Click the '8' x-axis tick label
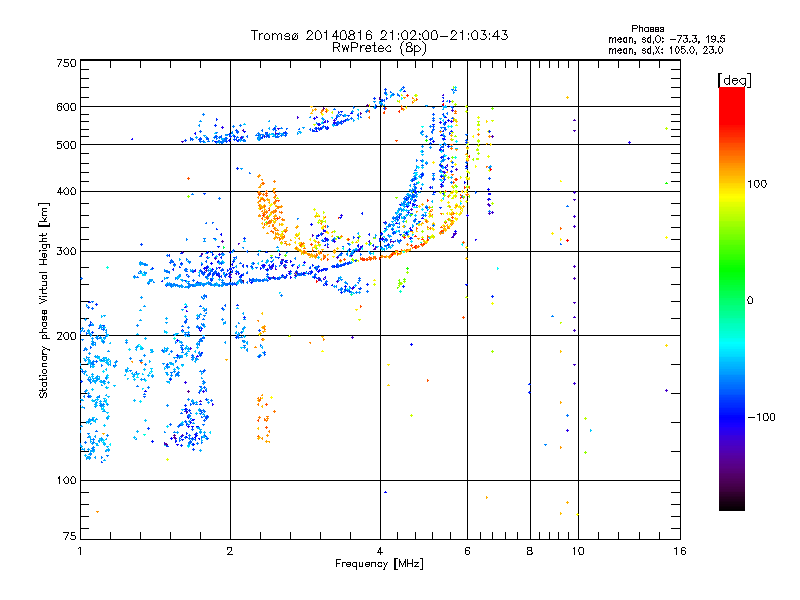The image size is (800, 600). pyautogui.click(x=530, y=552)
